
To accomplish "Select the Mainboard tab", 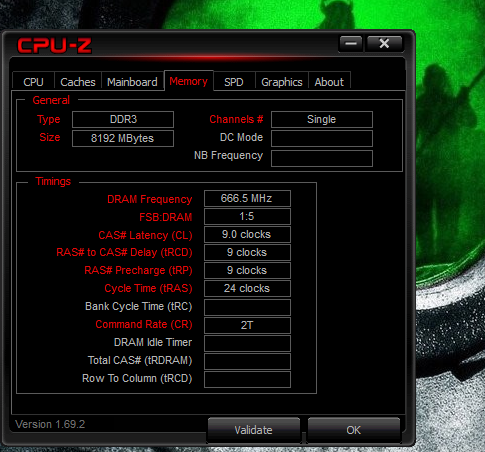I will 132,81.
